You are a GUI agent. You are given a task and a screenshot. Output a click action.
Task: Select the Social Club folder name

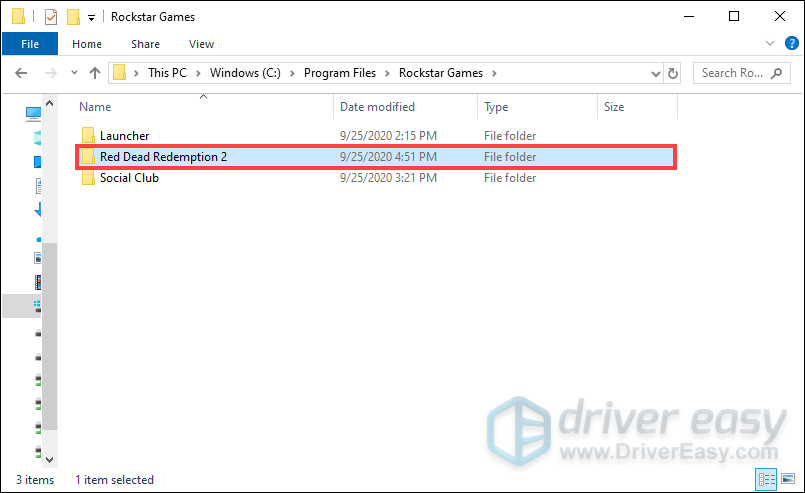coord(129,178)
